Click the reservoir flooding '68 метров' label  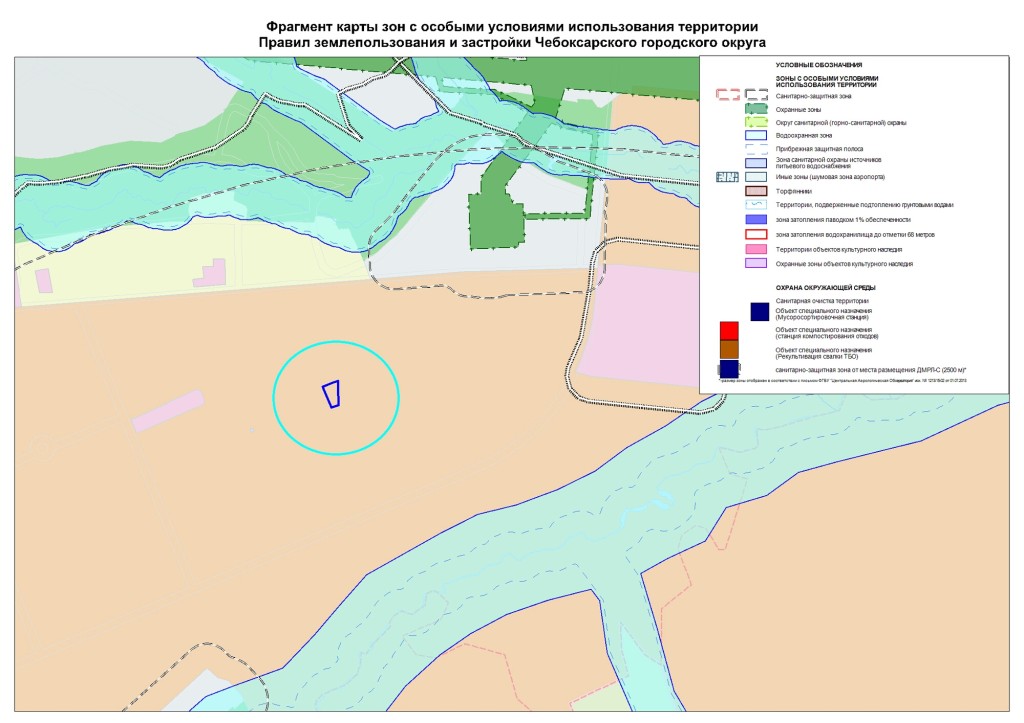(x=856, y=234)
